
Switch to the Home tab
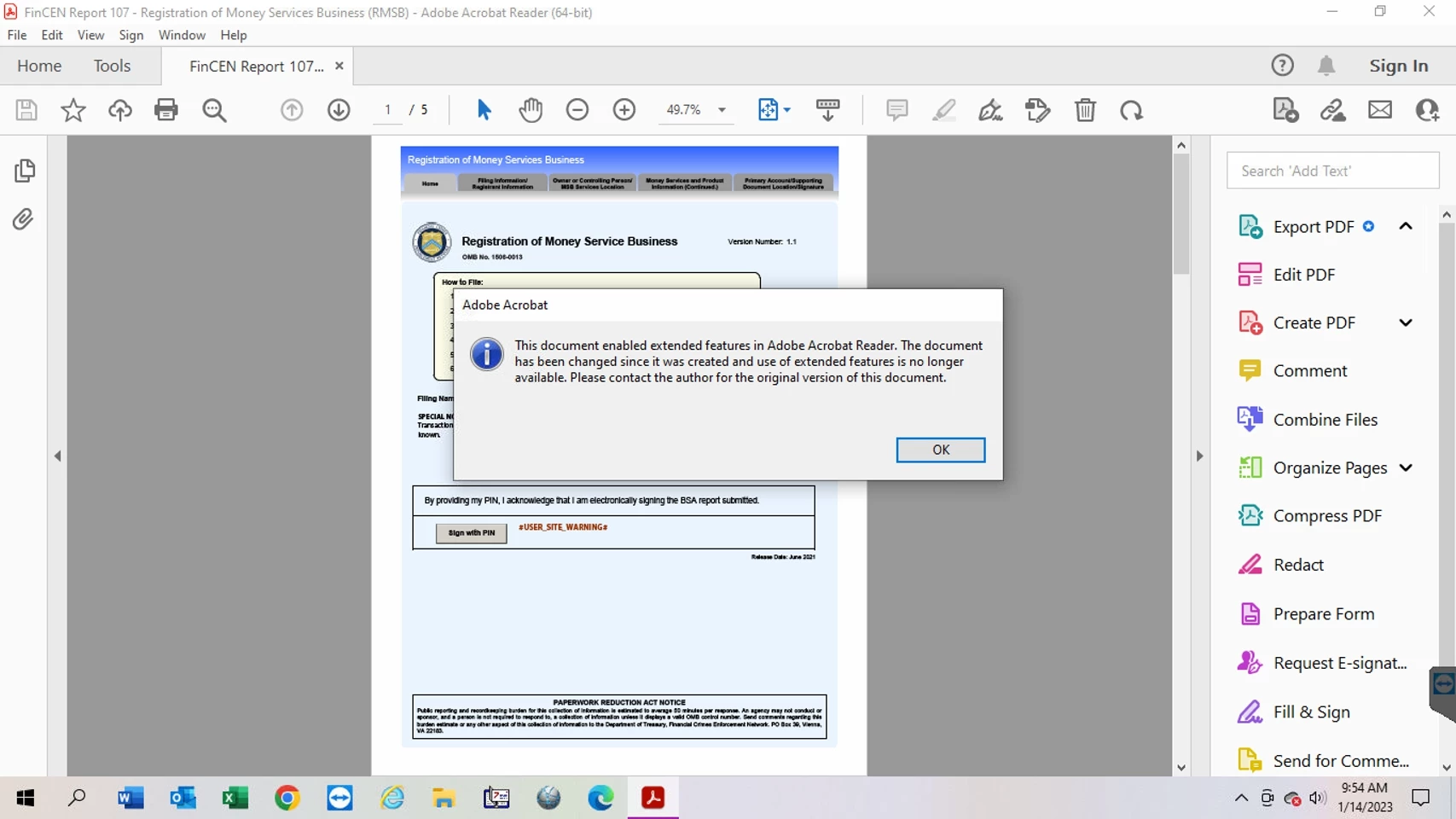(39, 66)
